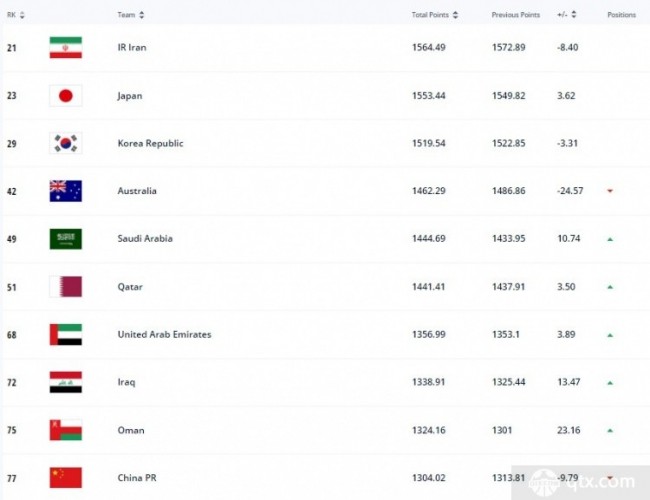650x500 pixels.
Task: Sort by Total Points column
Action: (436, 15)
